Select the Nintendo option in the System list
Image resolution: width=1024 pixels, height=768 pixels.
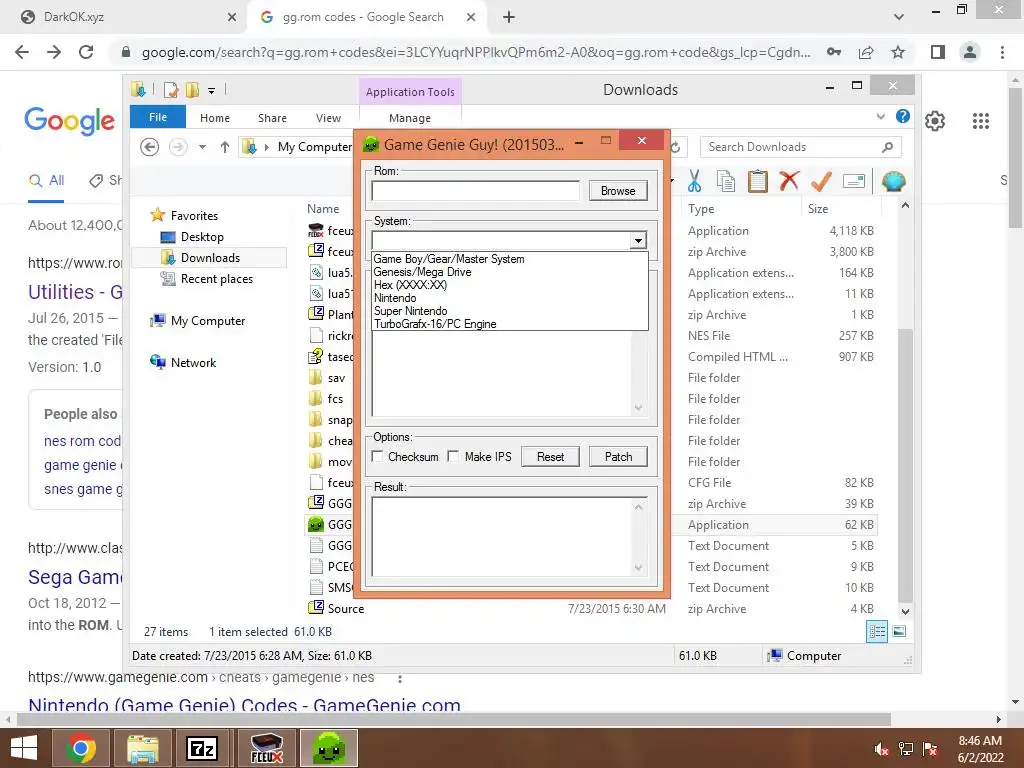pyautogui.click(x=395, y=298)
